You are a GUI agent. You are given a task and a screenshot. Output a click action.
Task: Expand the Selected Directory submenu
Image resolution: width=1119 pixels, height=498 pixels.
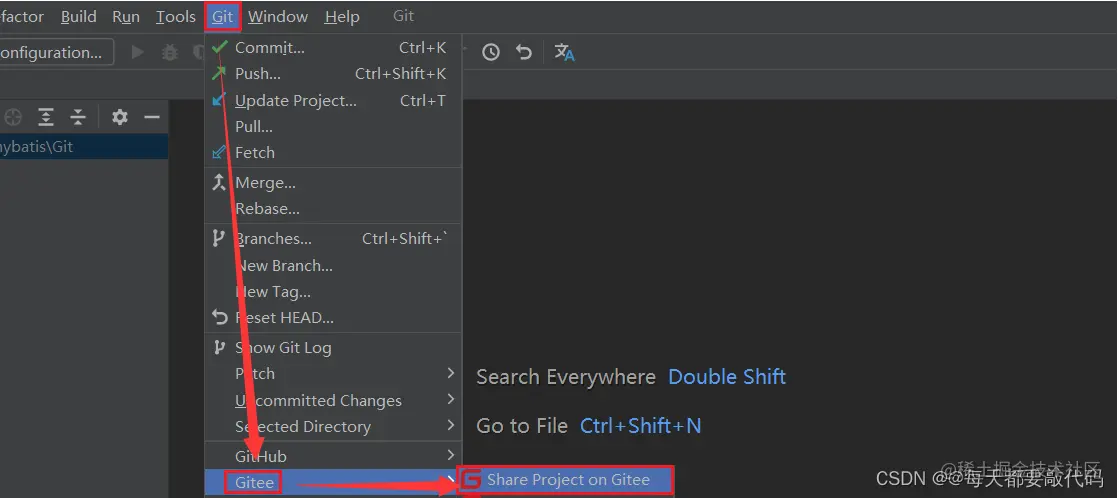333,426
